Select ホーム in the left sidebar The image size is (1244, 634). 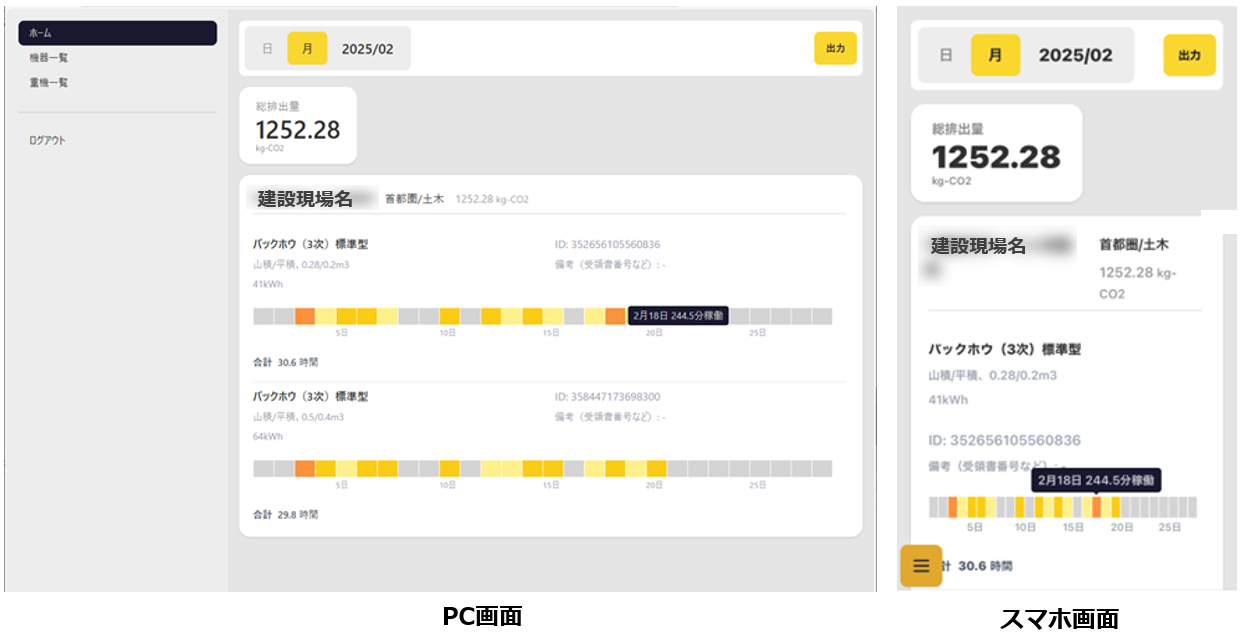click(x=117, y=33)
